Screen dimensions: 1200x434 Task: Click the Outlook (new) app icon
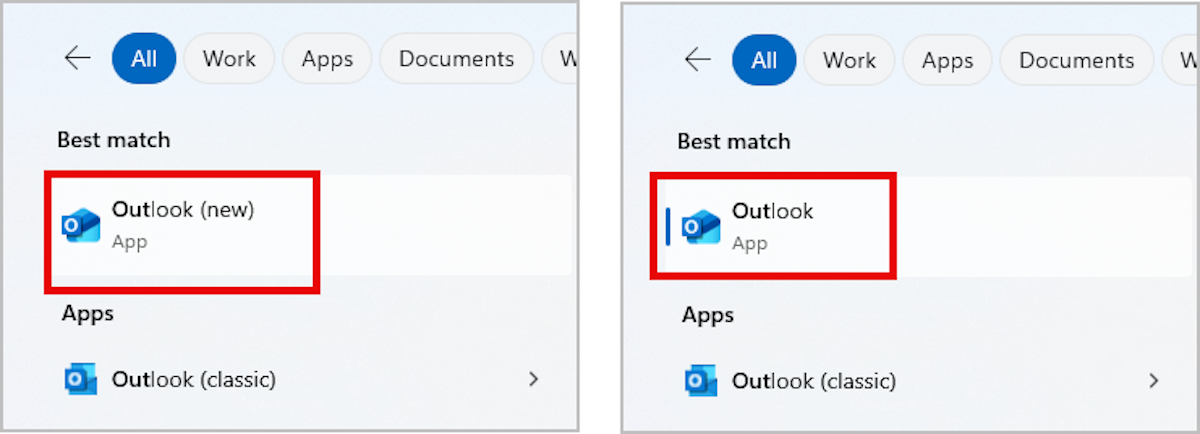(x=81, y=226)
